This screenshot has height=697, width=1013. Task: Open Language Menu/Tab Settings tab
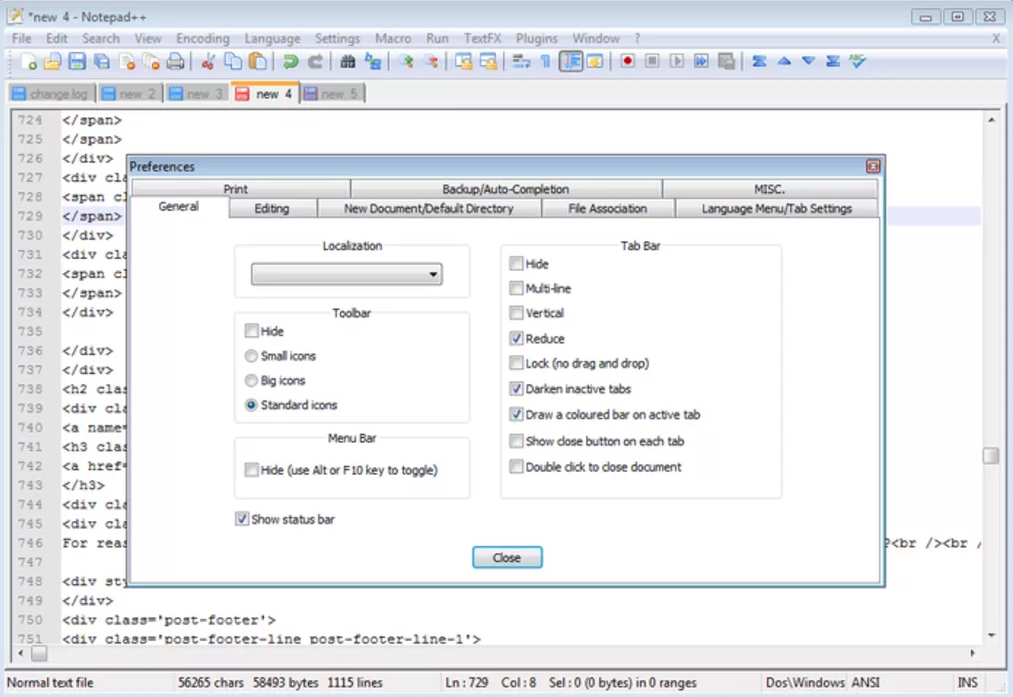(x=777, y=209)
